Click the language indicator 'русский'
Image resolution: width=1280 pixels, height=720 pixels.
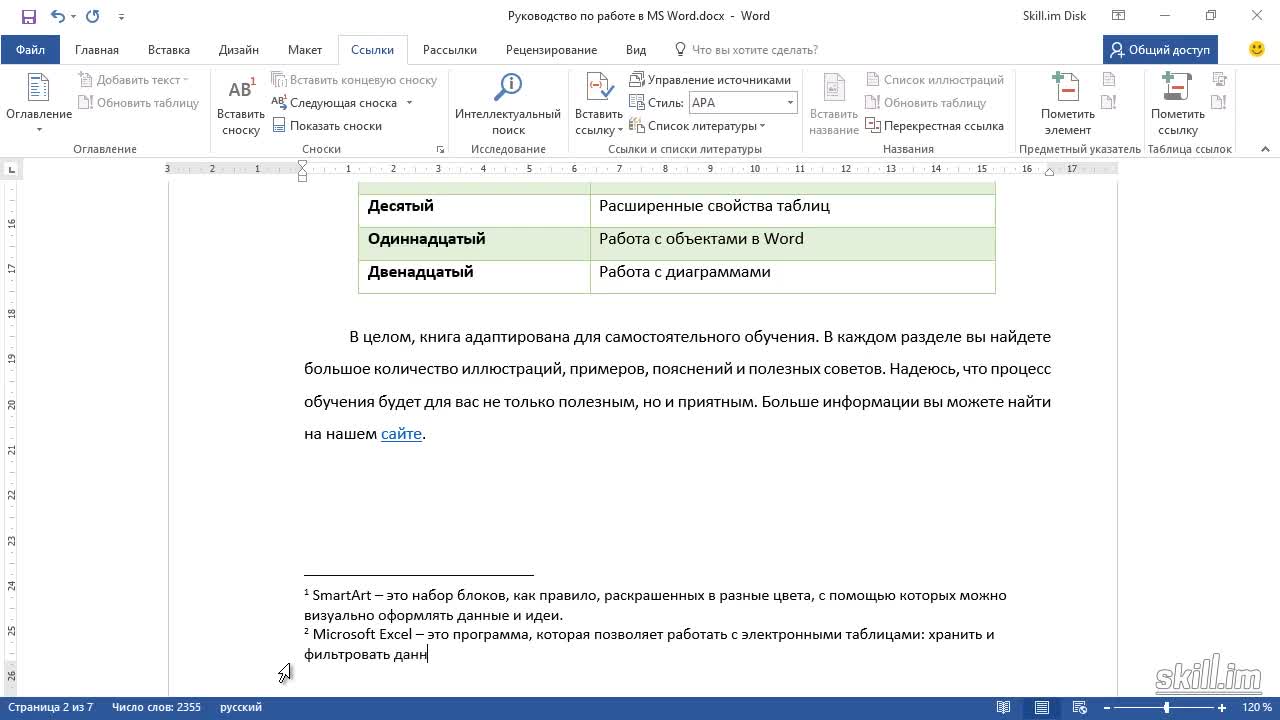tap(241, 707)
